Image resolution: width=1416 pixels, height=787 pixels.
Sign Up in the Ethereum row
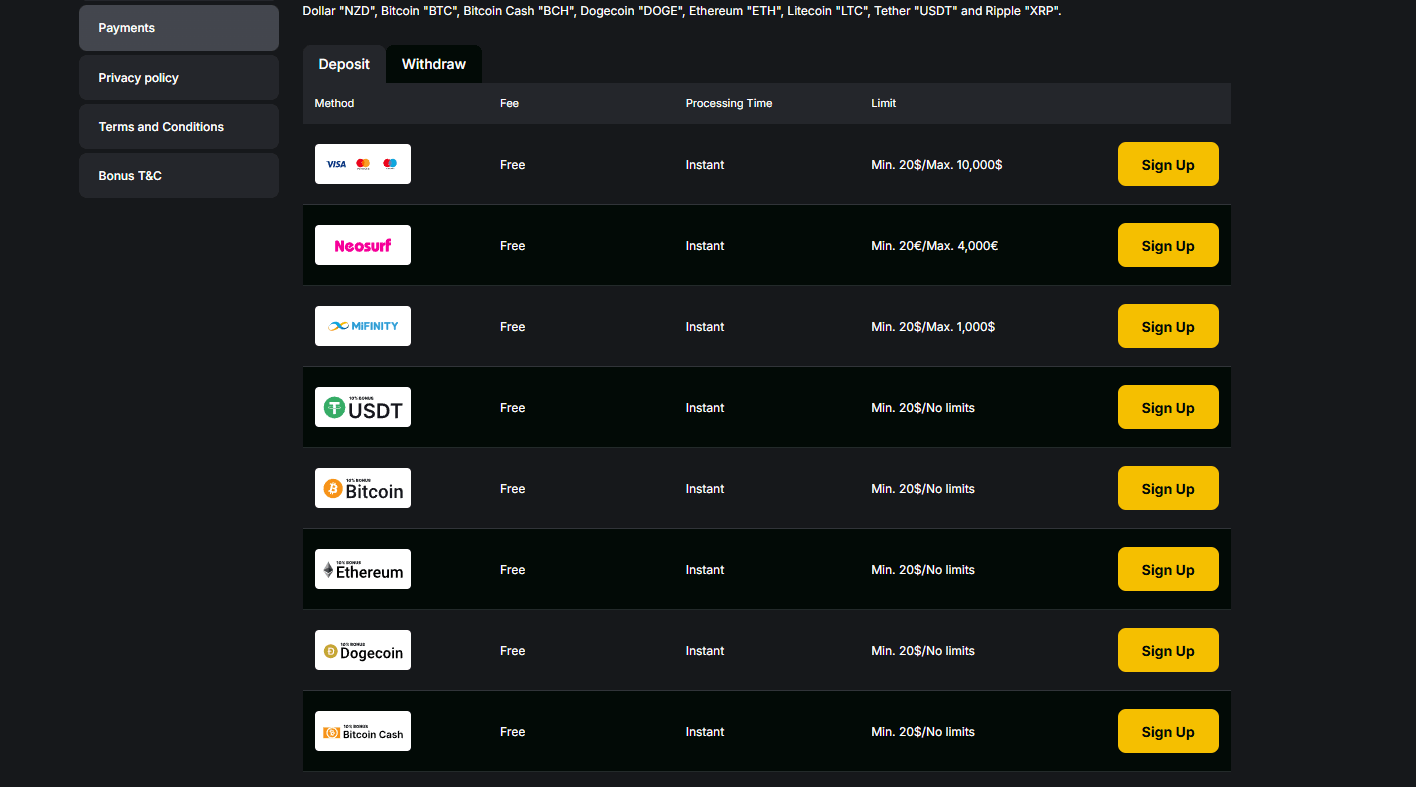(1168, 570)
